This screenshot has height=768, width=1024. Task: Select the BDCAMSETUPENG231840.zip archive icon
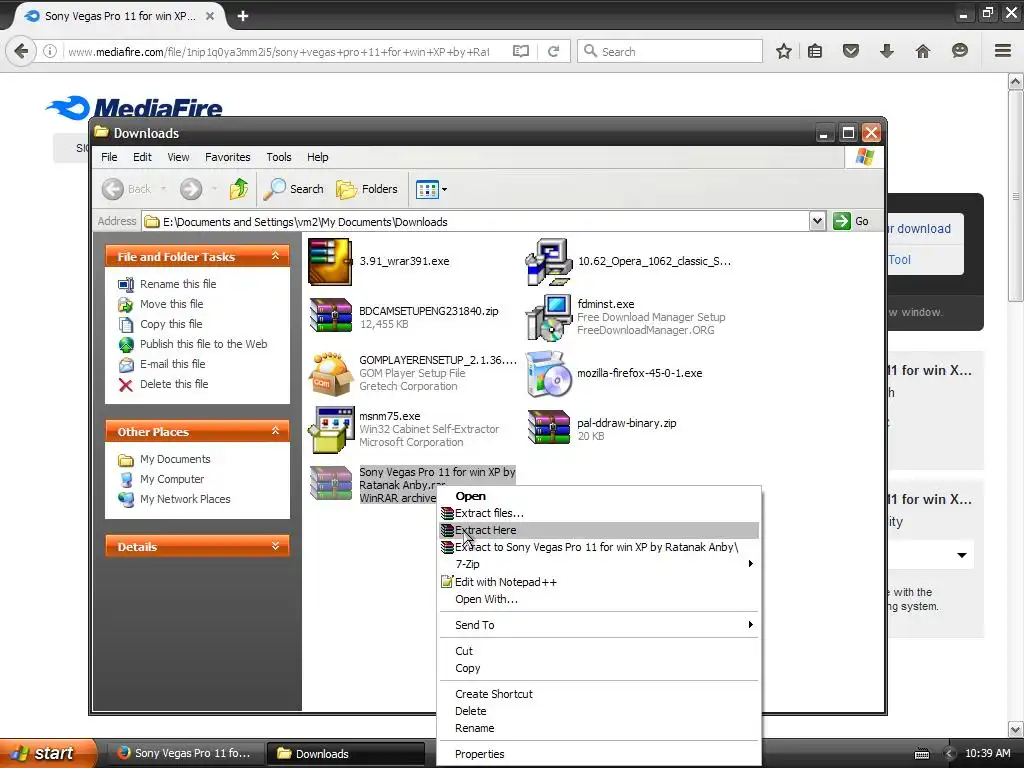tap(331, 316)
